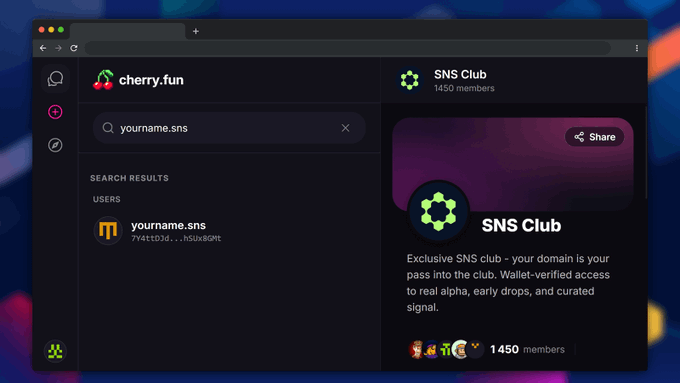Click the SNS Club header icon
The height and width of the screenshot is (383, 680).
tap(409, 80)
